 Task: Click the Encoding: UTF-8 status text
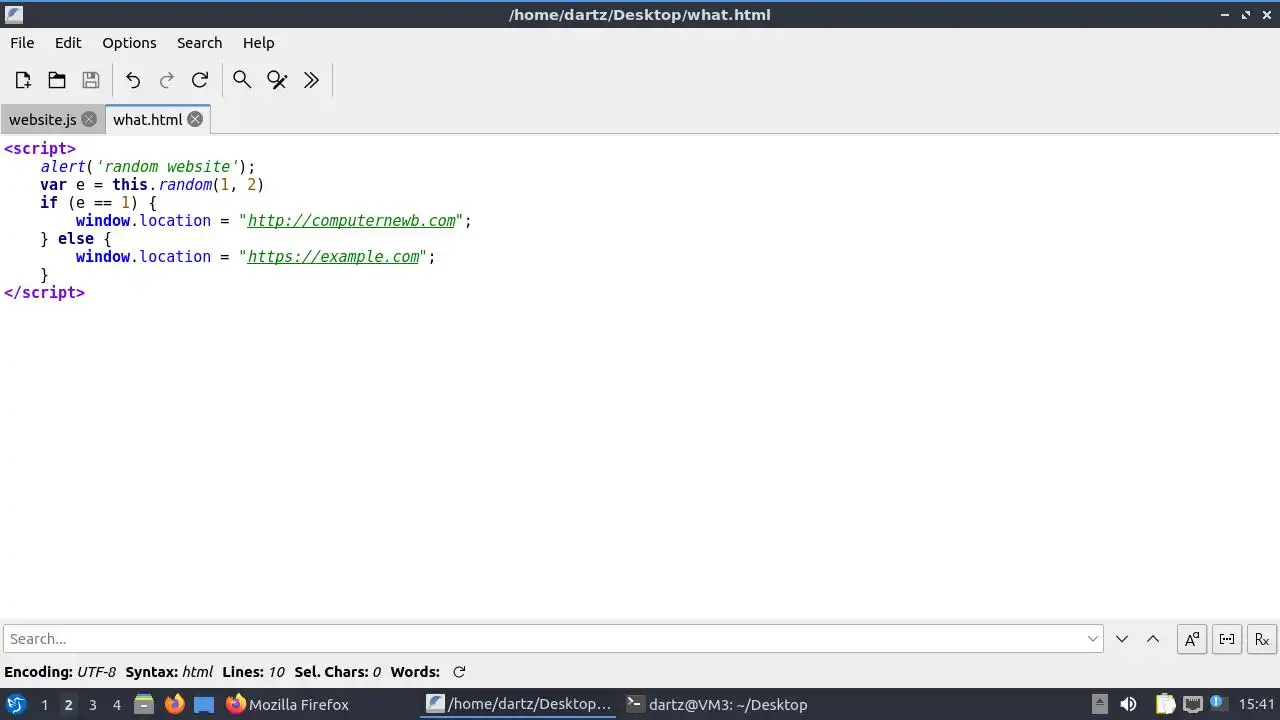(60, 672)
